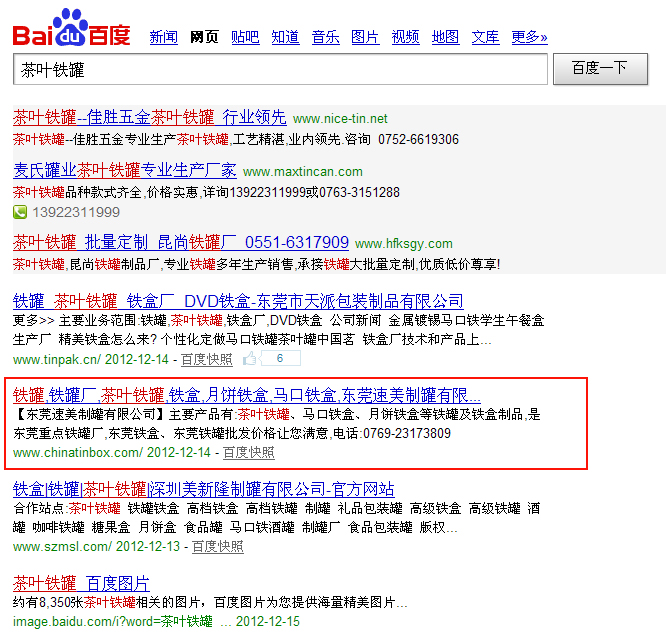
Task: Open 百度快照 for the szmsl.com result
Action: (217, 546)
